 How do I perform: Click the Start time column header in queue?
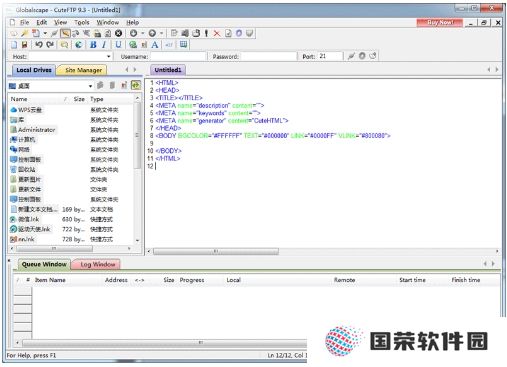(412, 280)
